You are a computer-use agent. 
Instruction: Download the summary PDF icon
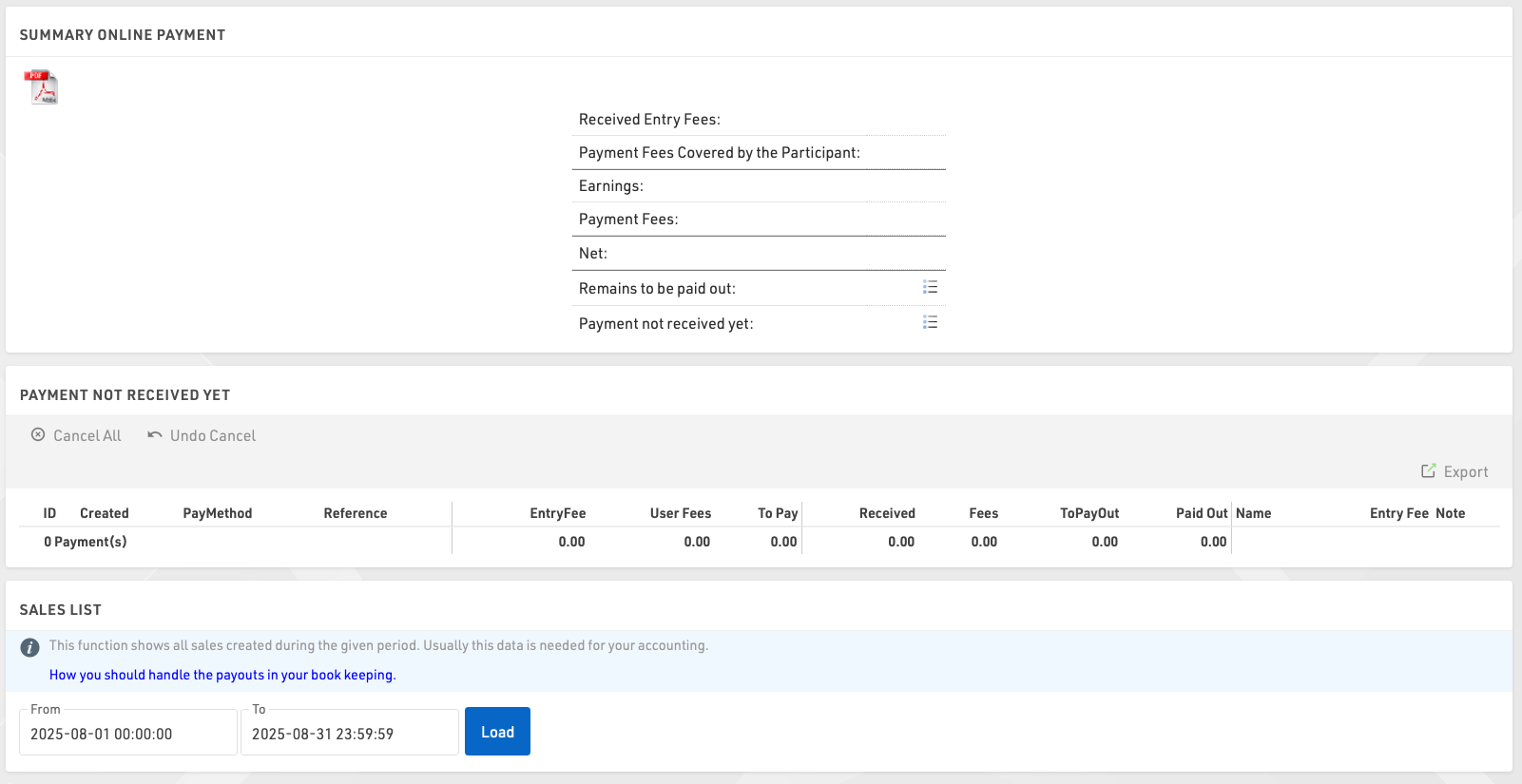coord(41,87)
